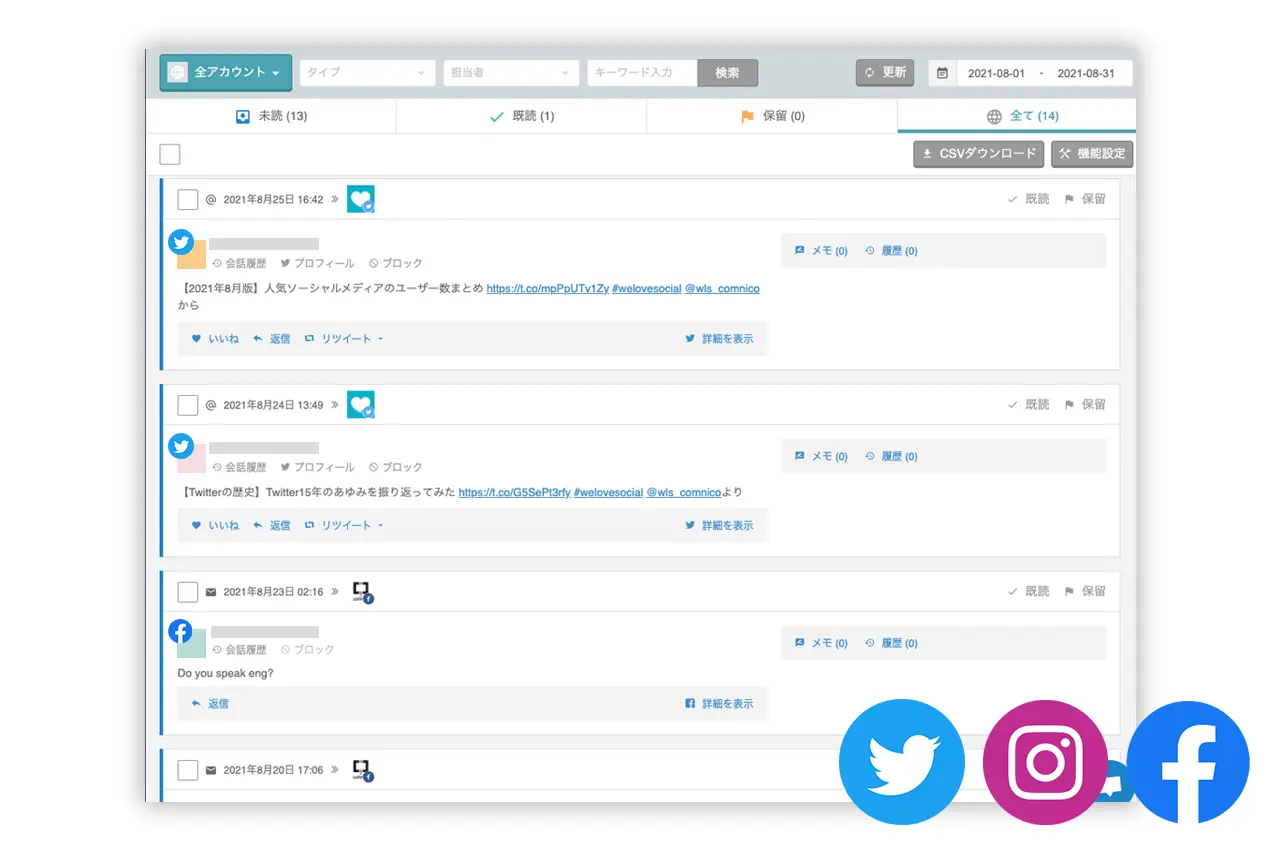
Task: Click いいね on the August 24 tweet
Action: coord(215,525)
